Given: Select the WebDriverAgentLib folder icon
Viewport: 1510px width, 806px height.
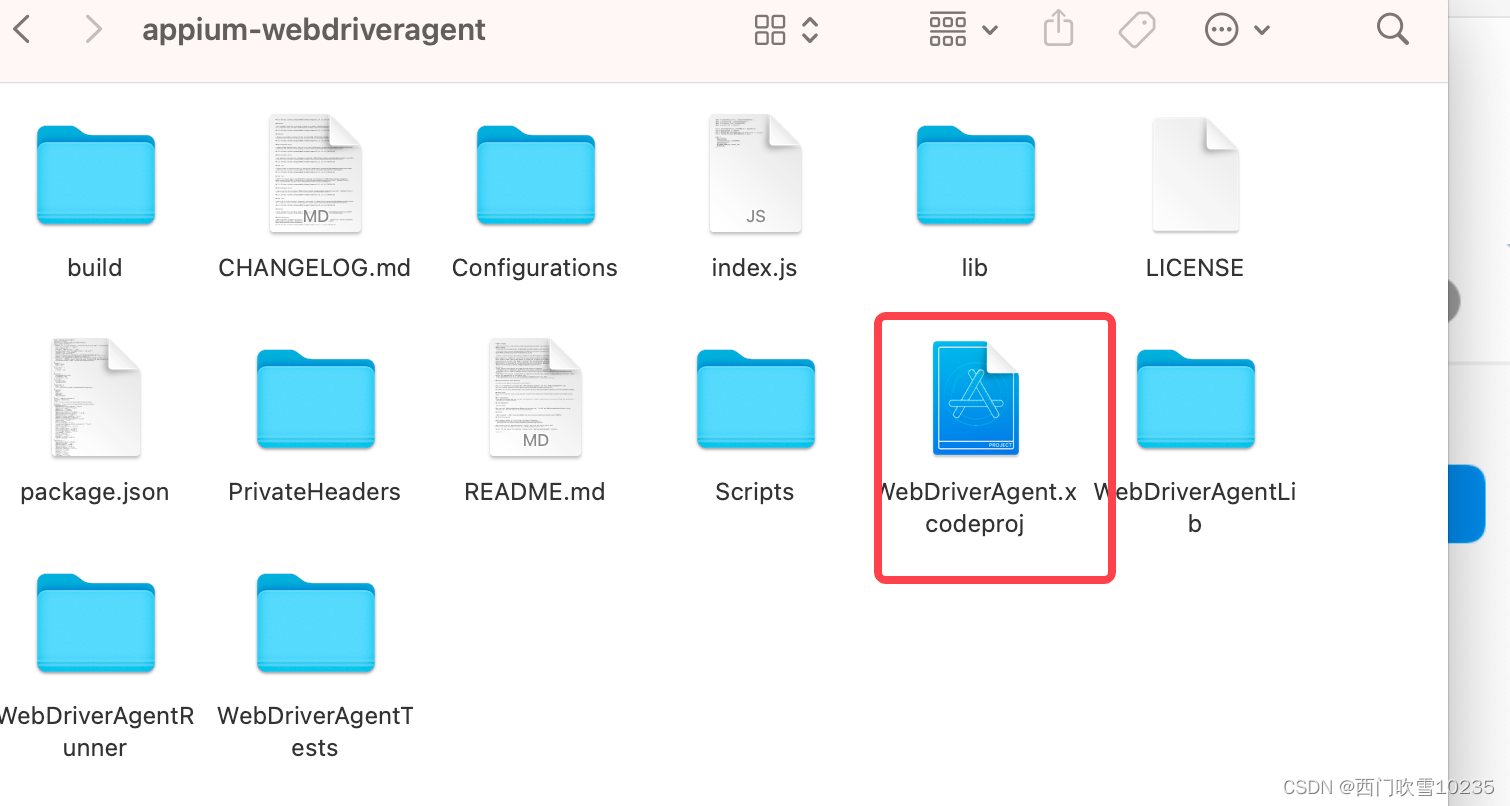Looking at the screenshot, I should click(x=1195, y=399).
